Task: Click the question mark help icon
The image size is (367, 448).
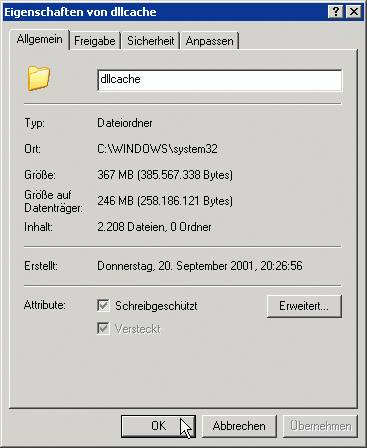Action: click(335, 12)
